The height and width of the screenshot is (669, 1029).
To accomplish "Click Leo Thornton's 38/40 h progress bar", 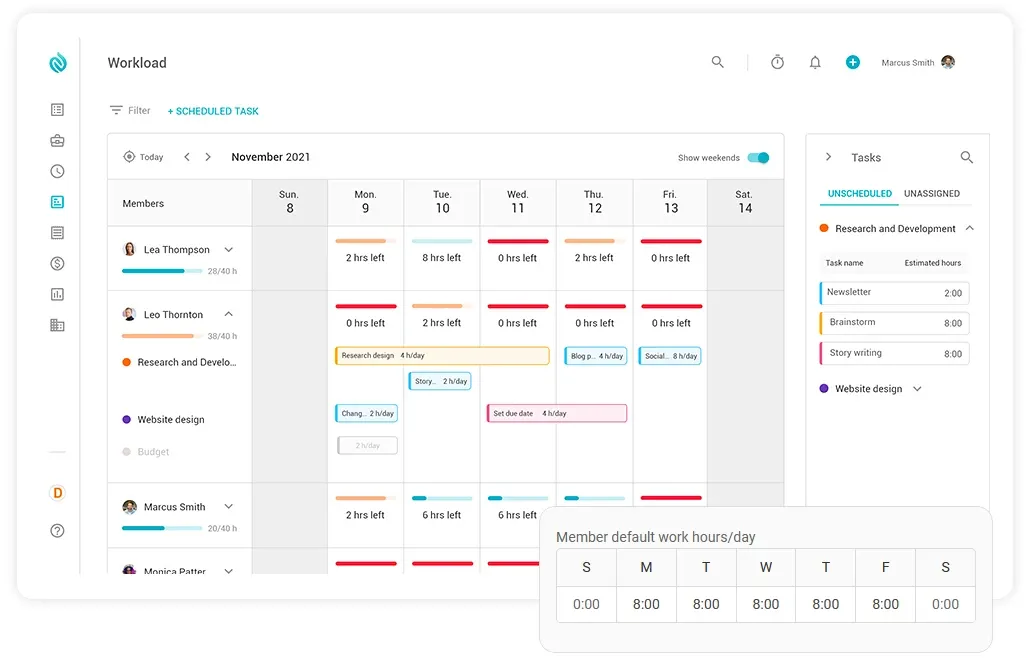I will point(162,335).
